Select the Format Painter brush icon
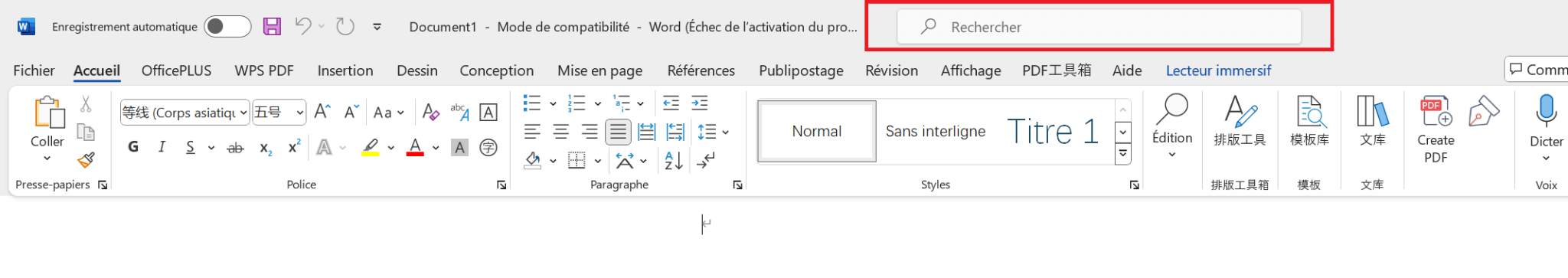This screenshot has height=278, width=1568. point(86,160)
